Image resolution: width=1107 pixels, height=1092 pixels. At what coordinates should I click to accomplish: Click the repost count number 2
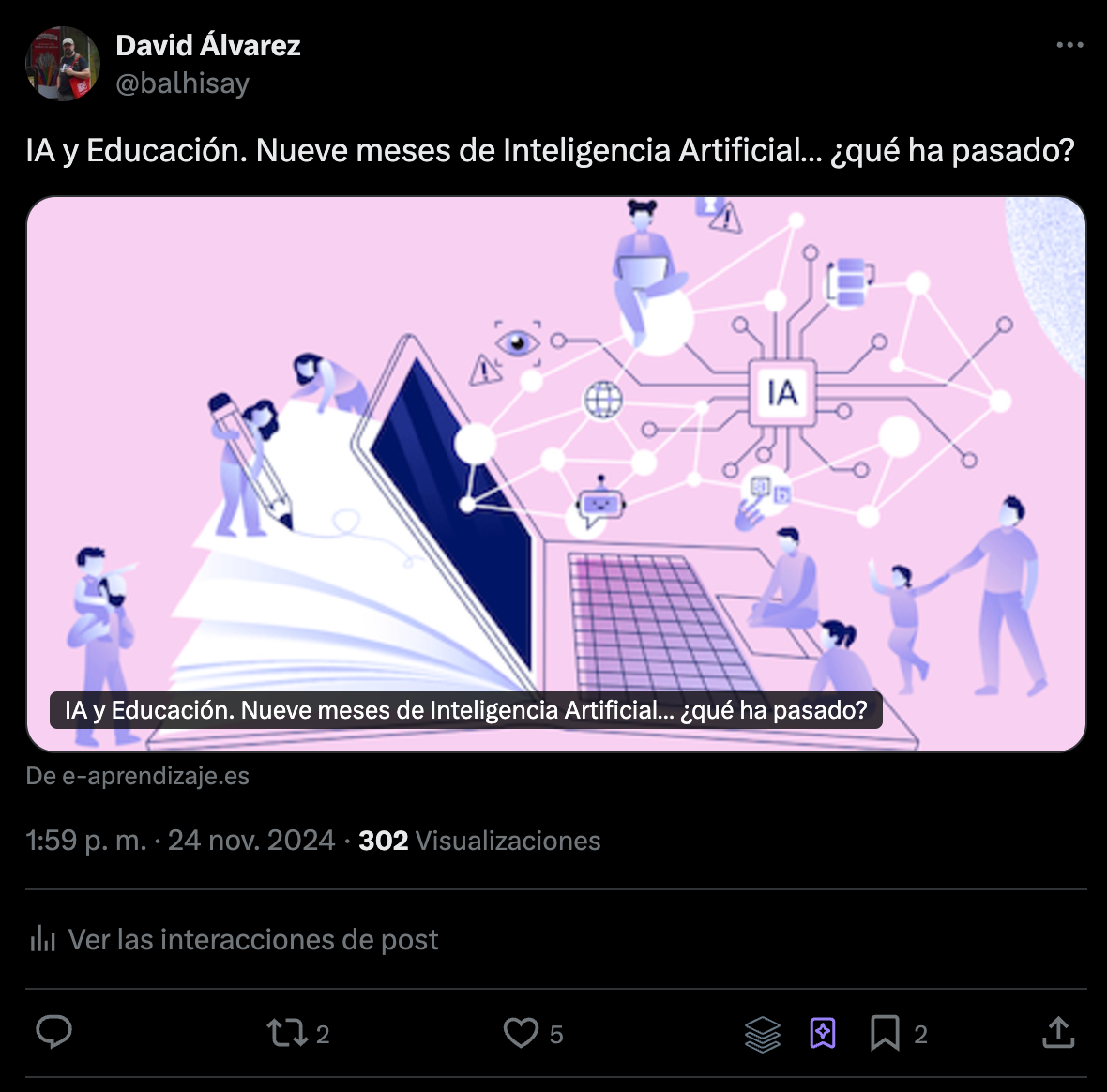(323, 1035)
